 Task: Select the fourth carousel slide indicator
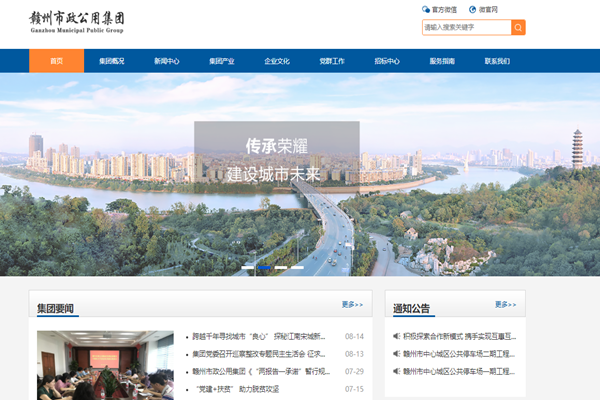[297, 268]
